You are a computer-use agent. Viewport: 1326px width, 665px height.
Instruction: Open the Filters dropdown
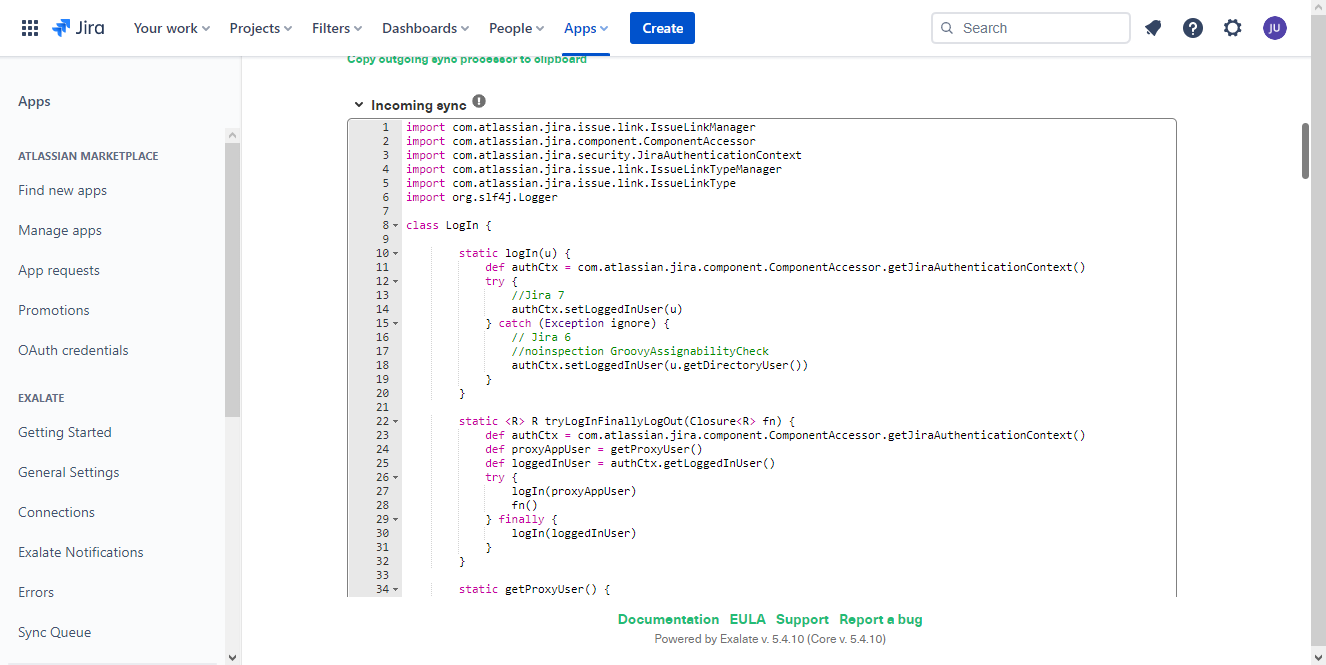[x=337, y=28]
